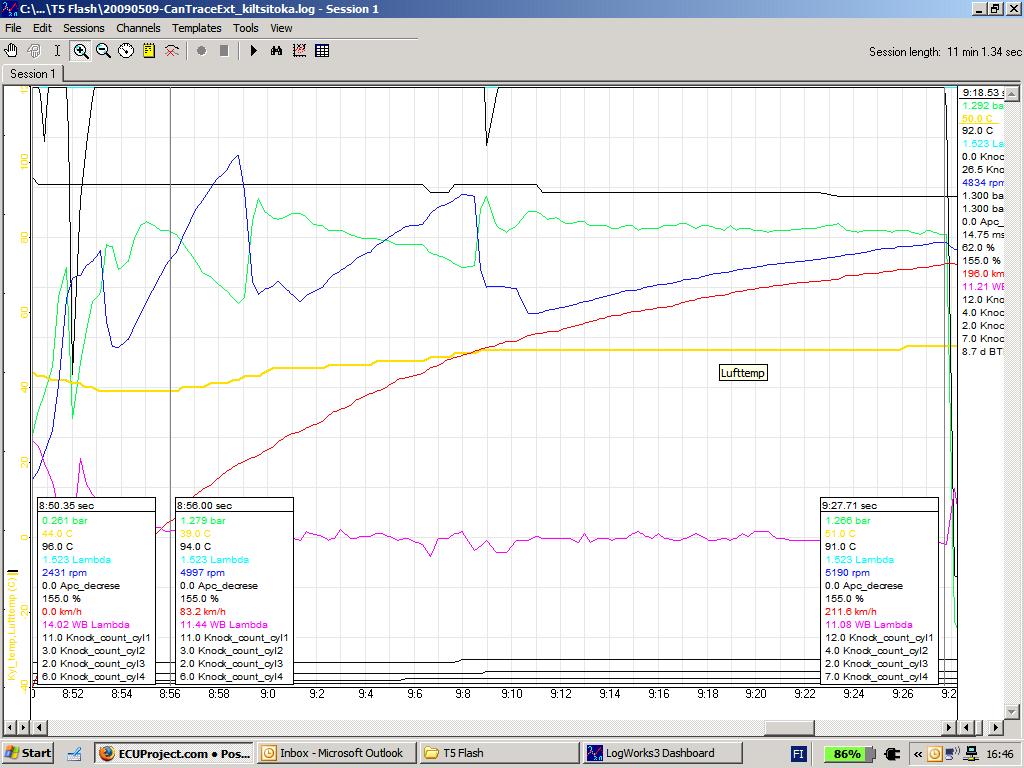Open the yellow notepad icon
1024x768 pixels.
click(149, 50)
